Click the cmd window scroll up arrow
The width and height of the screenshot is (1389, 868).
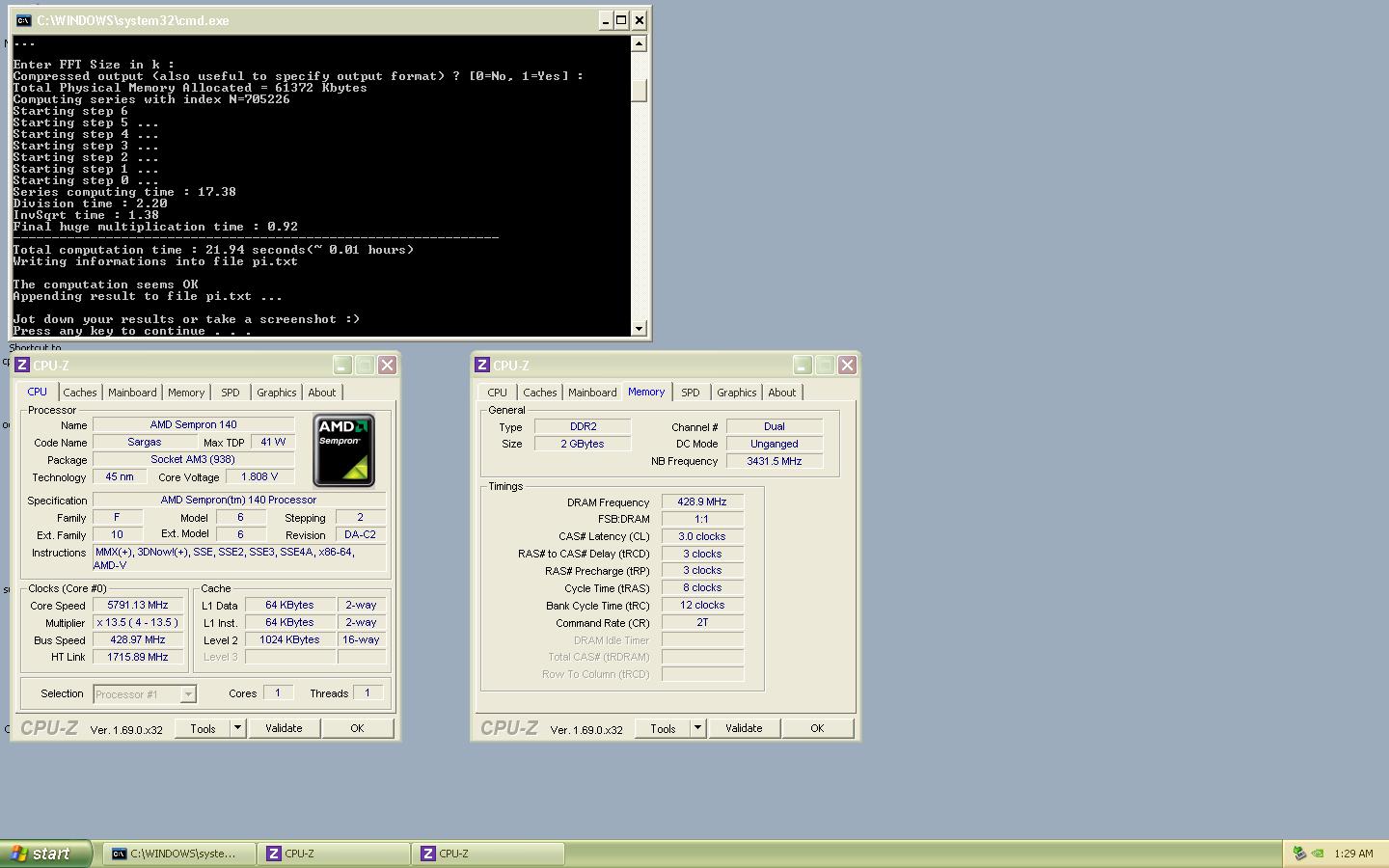(639, 43)
